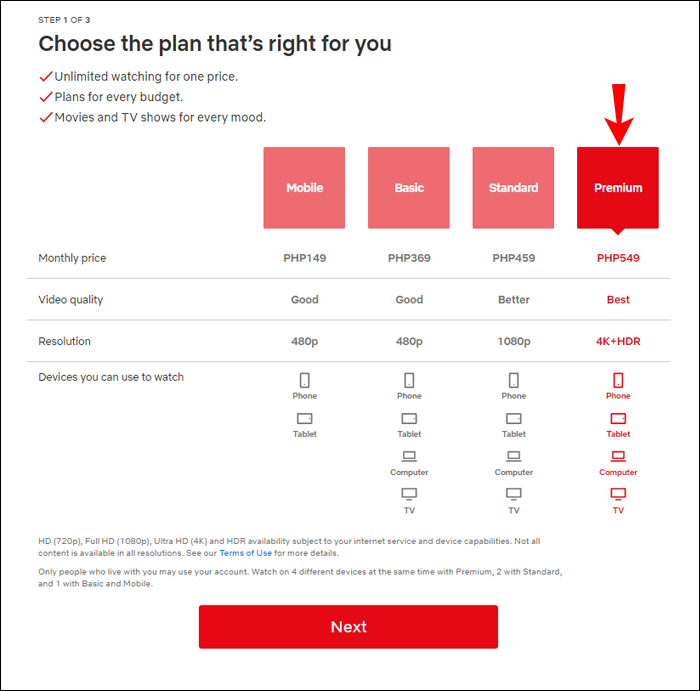Click the red computer icon under Premium
Image resolution: width=700 pixels, height=691 pixels.
618,457
